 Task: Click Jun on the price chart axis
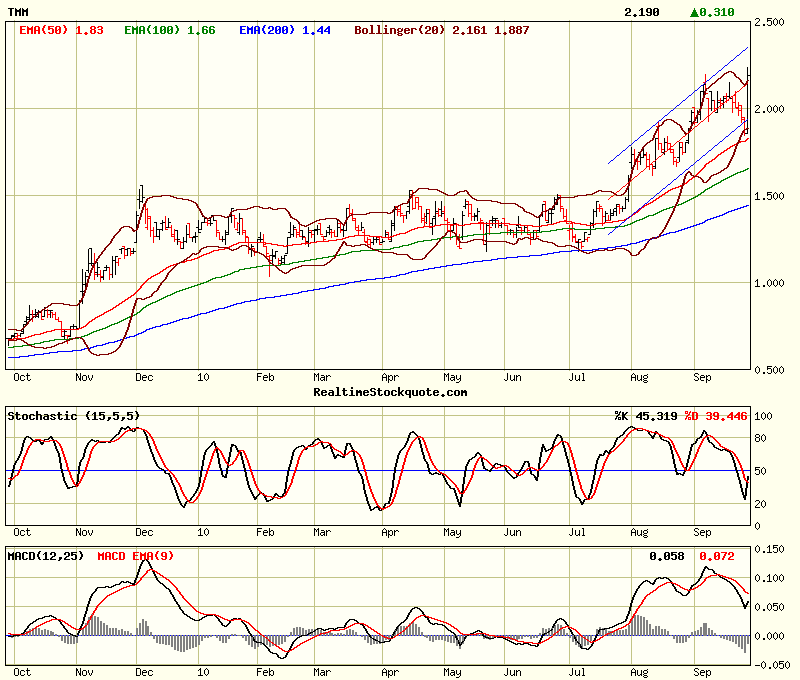(x=512, y=377)
